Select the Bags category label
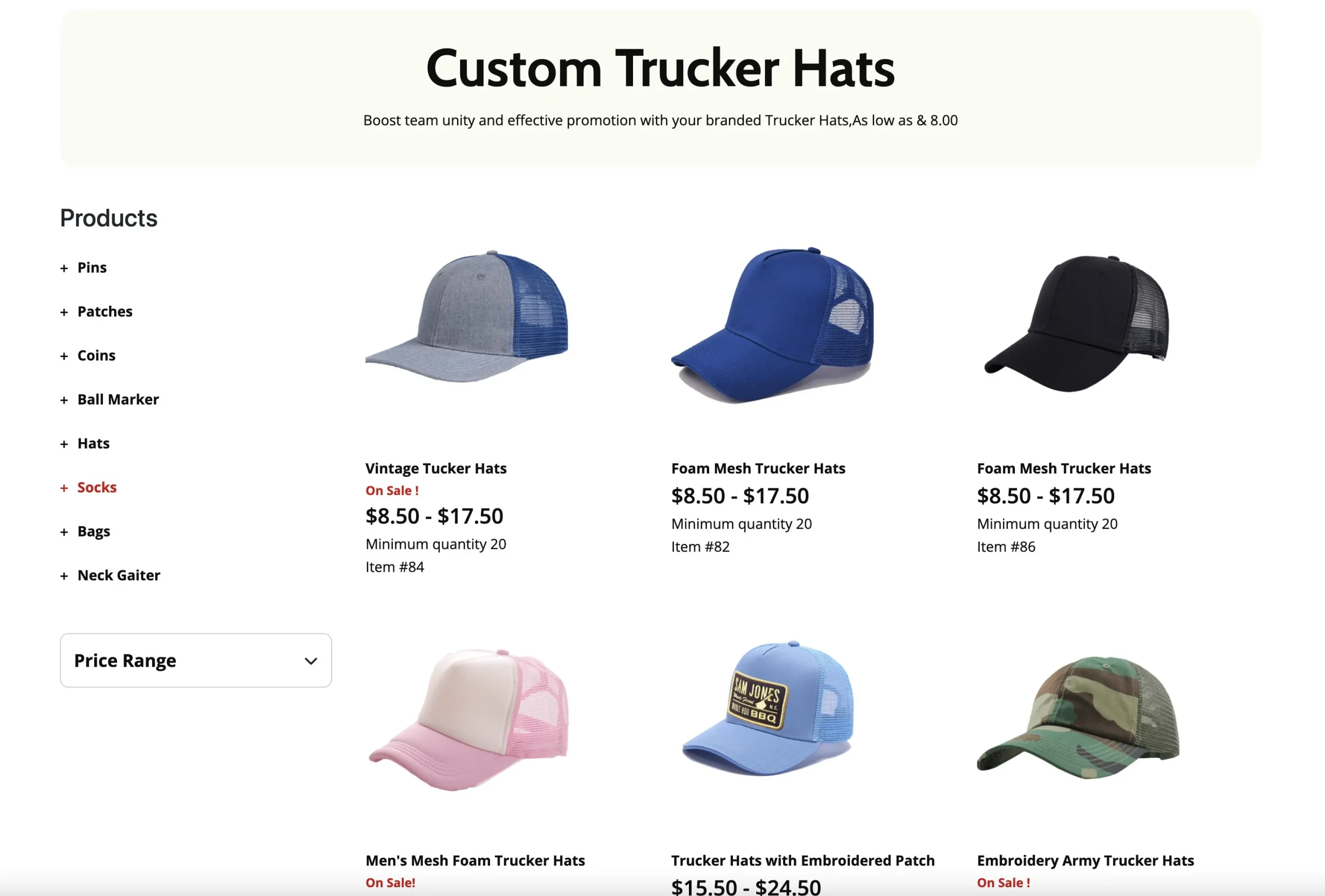Image resolution: width=1325 pixels, height=896 pixels. click(x=94, y=531)
